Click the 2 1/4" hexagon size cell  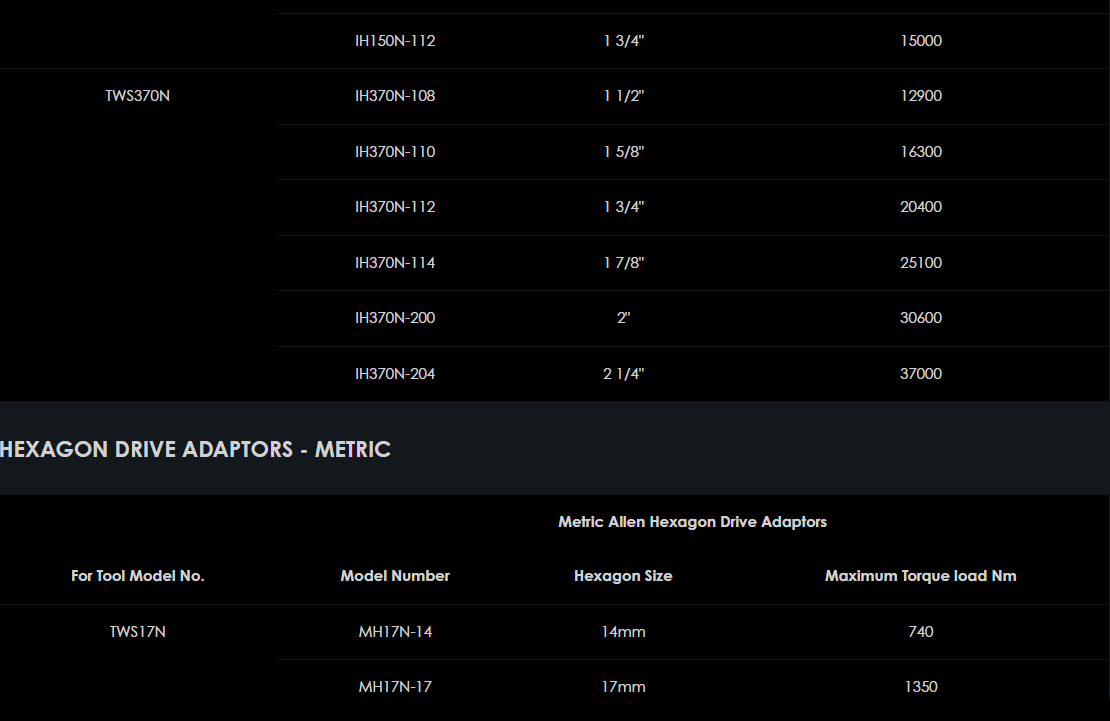(623, 374)
